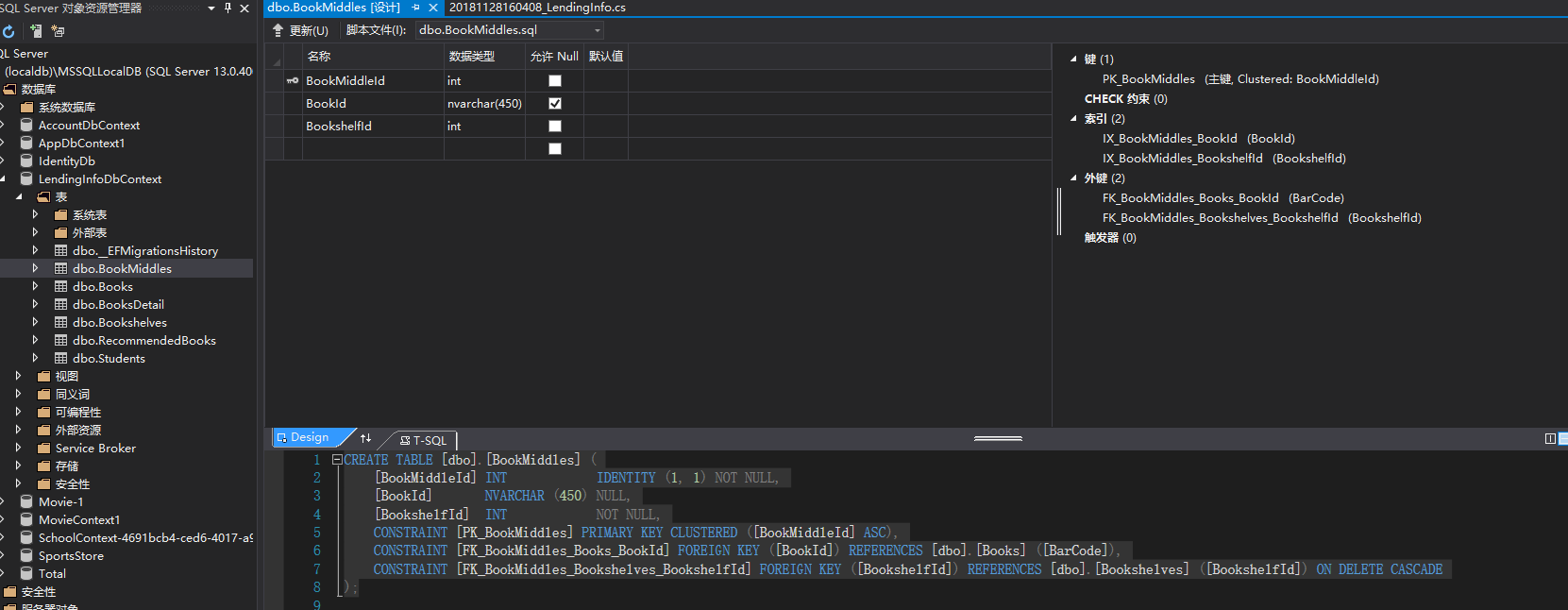Click the nvarchar(450) data type cell

pos(484,104)
